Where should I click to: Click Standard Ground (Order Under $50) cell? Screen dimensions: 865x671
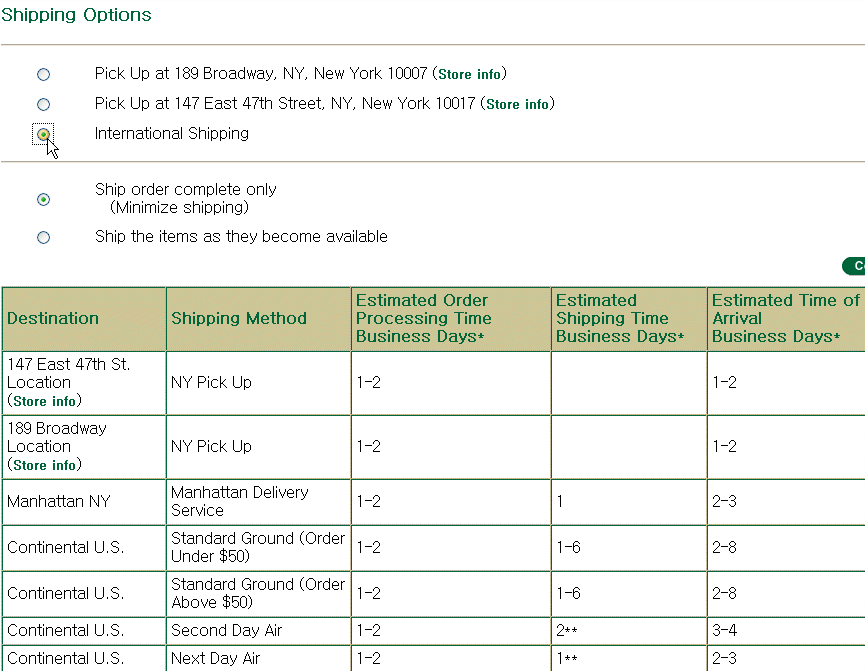257,547
